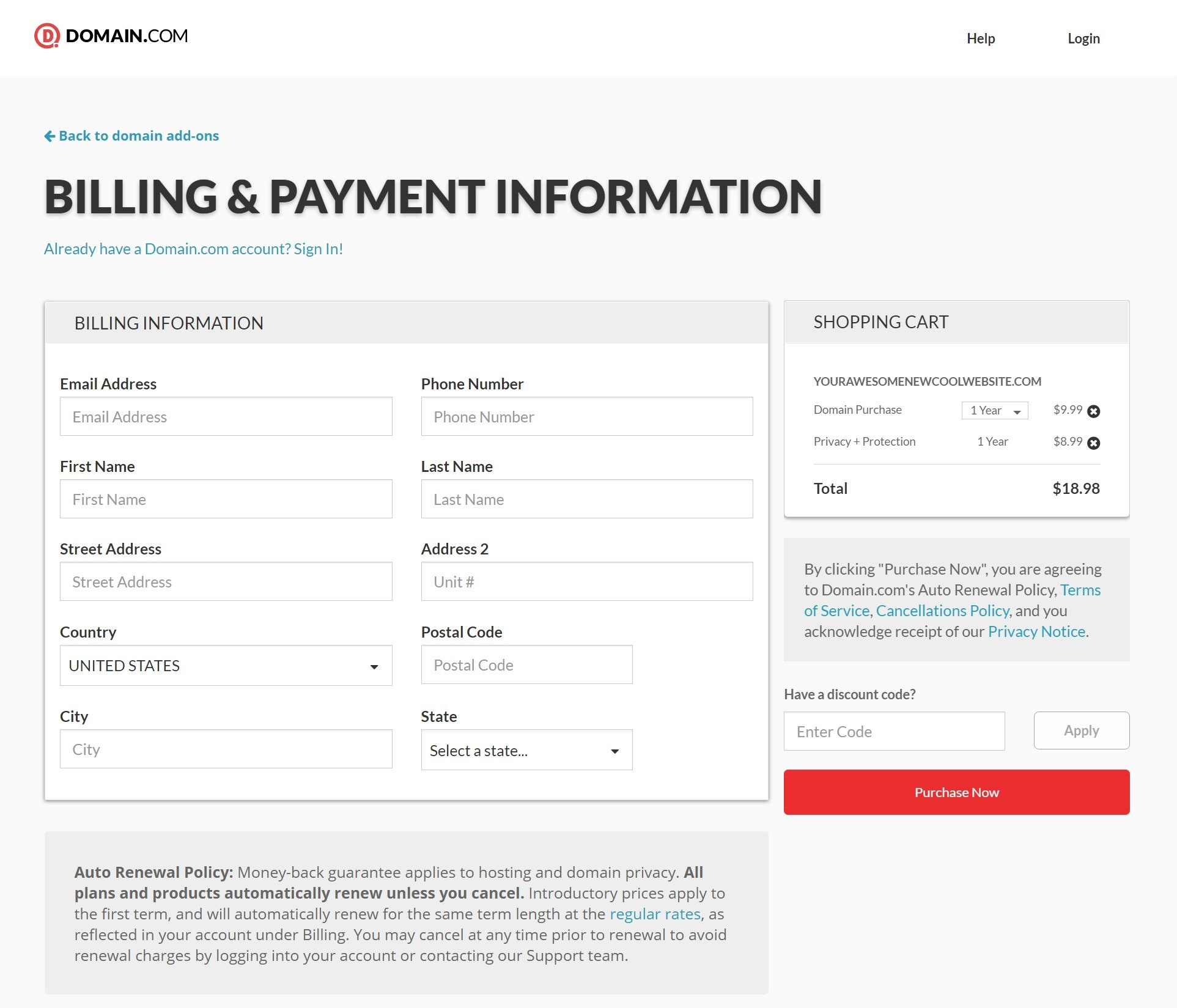This screenshot has height=1008, width=1177.
Task: Remove Privacy + Protection from the cart
Action: [x=1094, y=442]
